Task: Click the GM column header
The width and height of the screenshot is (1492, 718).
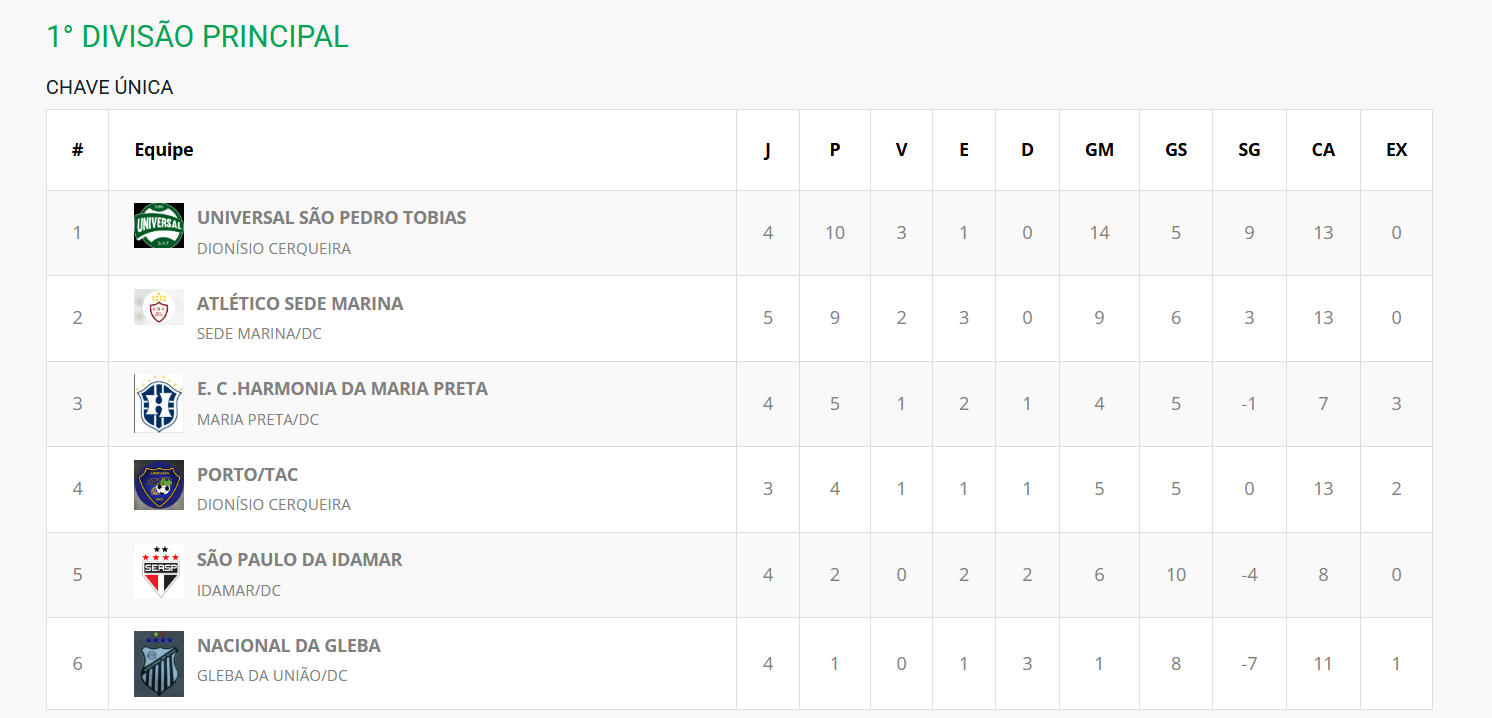Action: pos(1099,150)
